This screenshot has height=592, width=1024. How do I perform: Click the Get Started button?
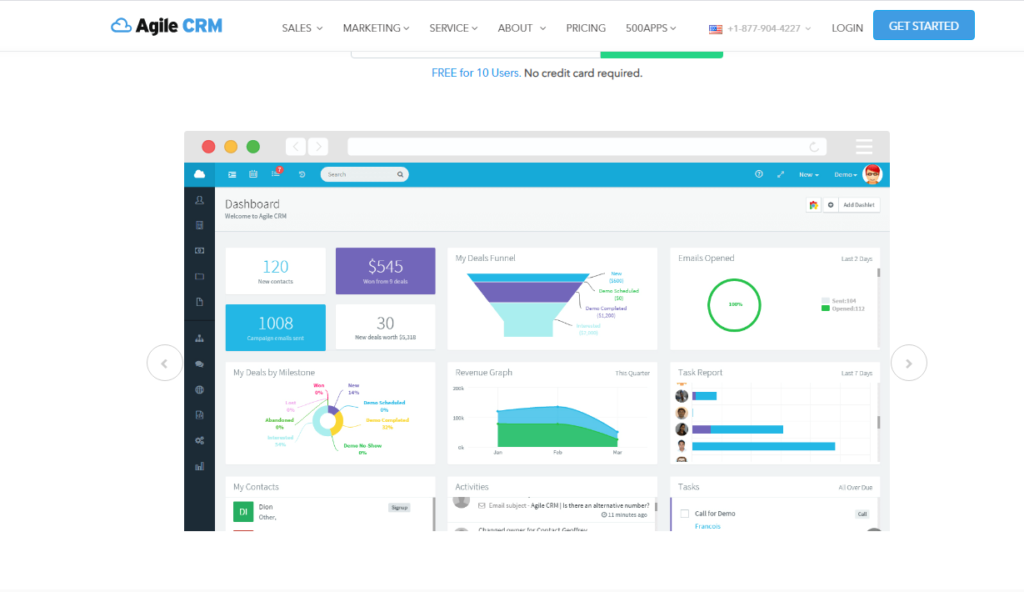coord(923,25)
